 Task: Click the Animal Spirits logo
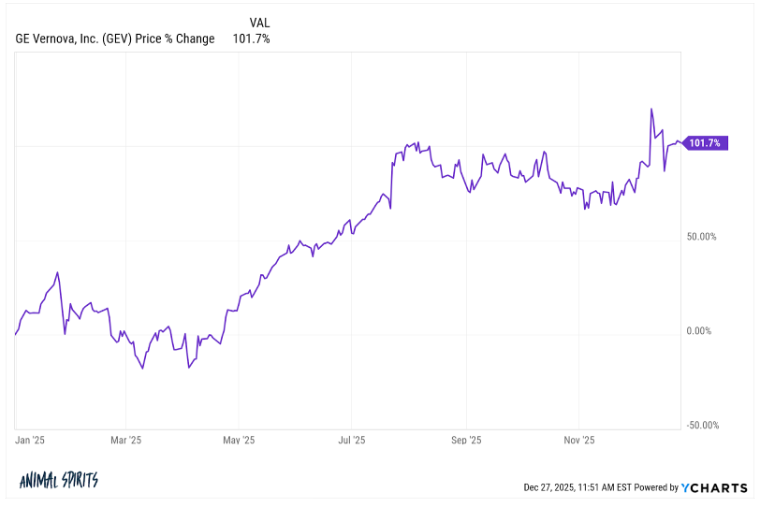(58, 481)
